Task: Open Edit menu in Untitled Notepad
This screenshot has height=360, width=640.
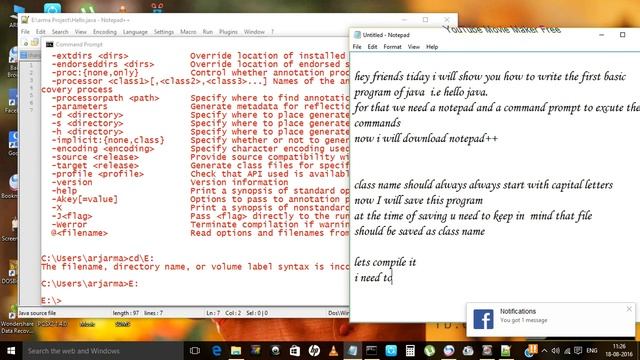Action: 372,47
